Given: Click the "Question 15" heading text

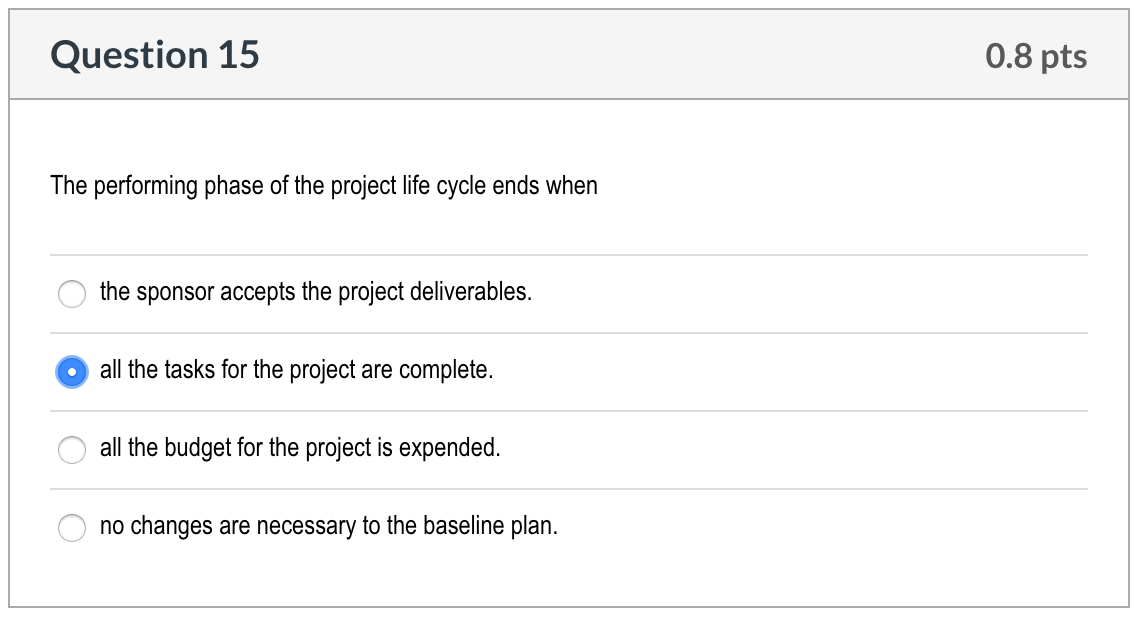Looking at the screenshot, I should [155, 55].
